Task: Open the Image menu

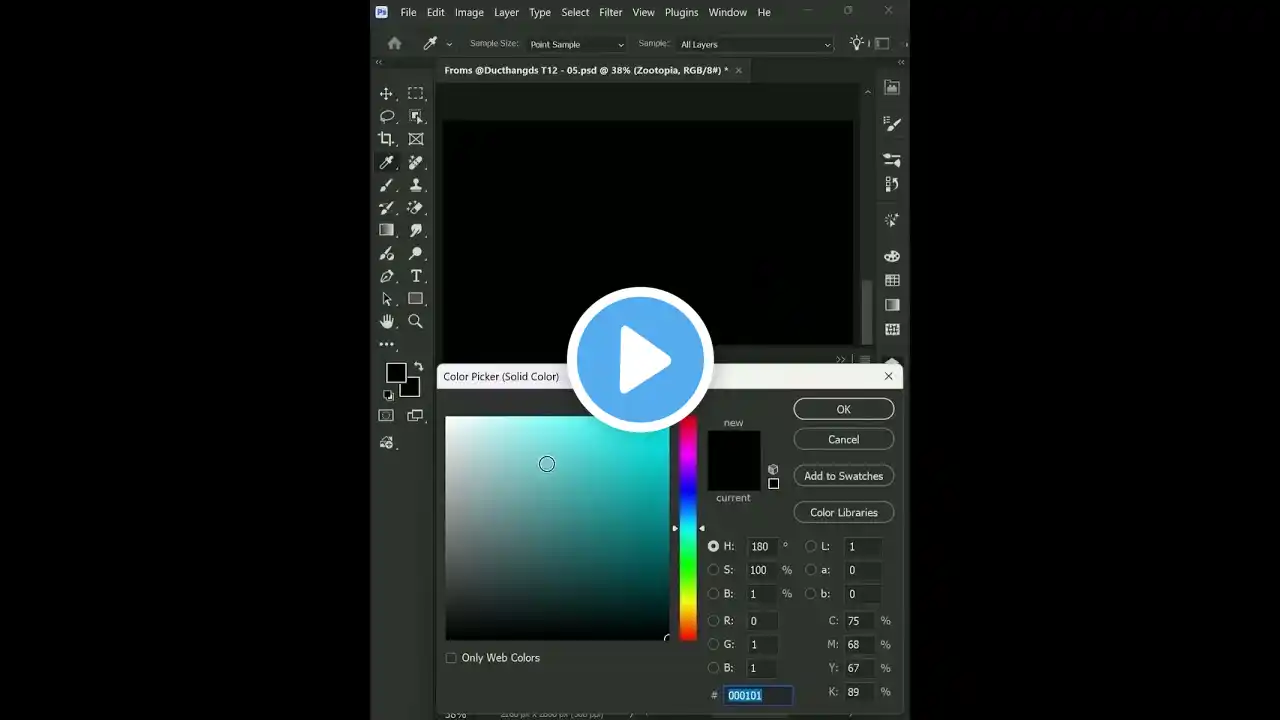Action: point(469,12)
